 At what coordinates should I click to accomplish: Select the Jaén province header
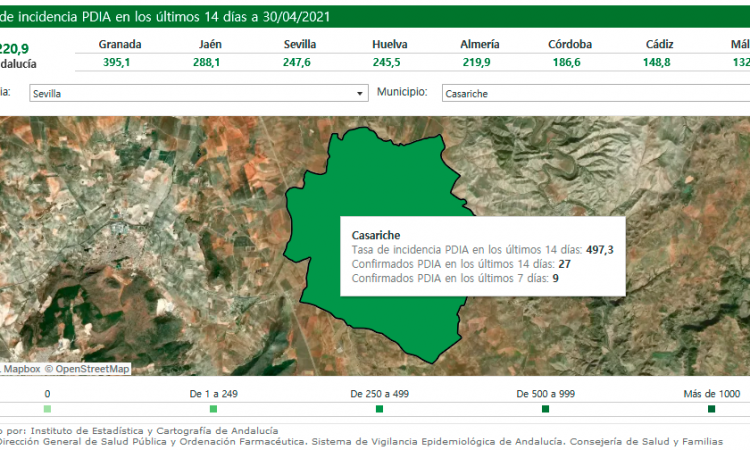[x=210, y=45]
